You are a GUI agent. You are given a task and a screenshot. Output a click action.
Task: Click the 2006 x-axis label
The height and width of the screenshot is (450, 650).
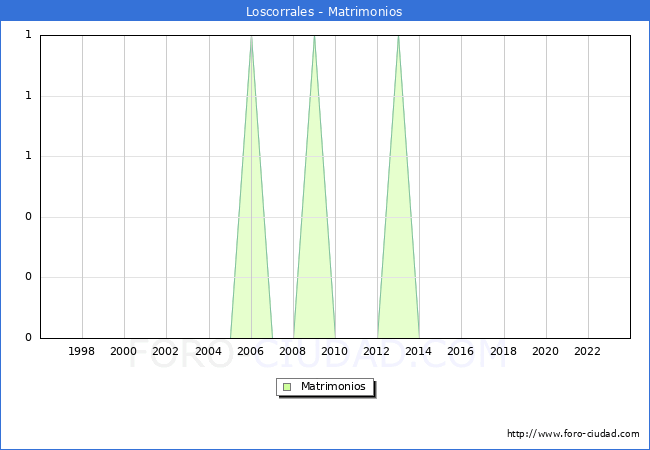(250, 351)
